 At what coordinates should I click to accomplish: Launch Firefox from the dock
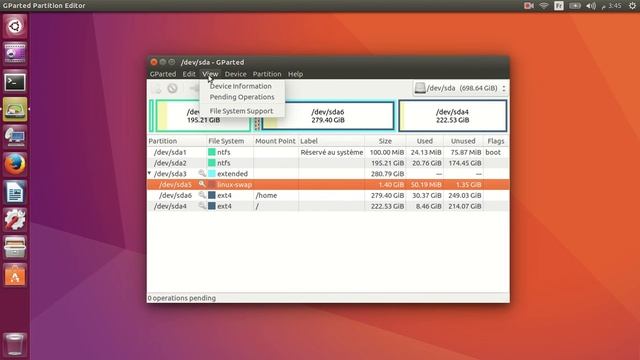15,164
